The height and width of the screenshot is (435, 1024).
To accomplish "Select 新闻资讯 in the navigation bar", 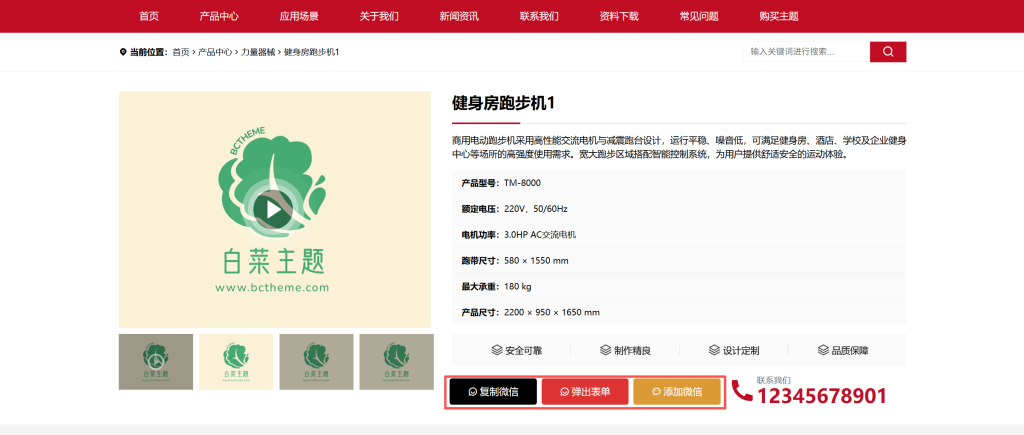I will click(458, 16).
